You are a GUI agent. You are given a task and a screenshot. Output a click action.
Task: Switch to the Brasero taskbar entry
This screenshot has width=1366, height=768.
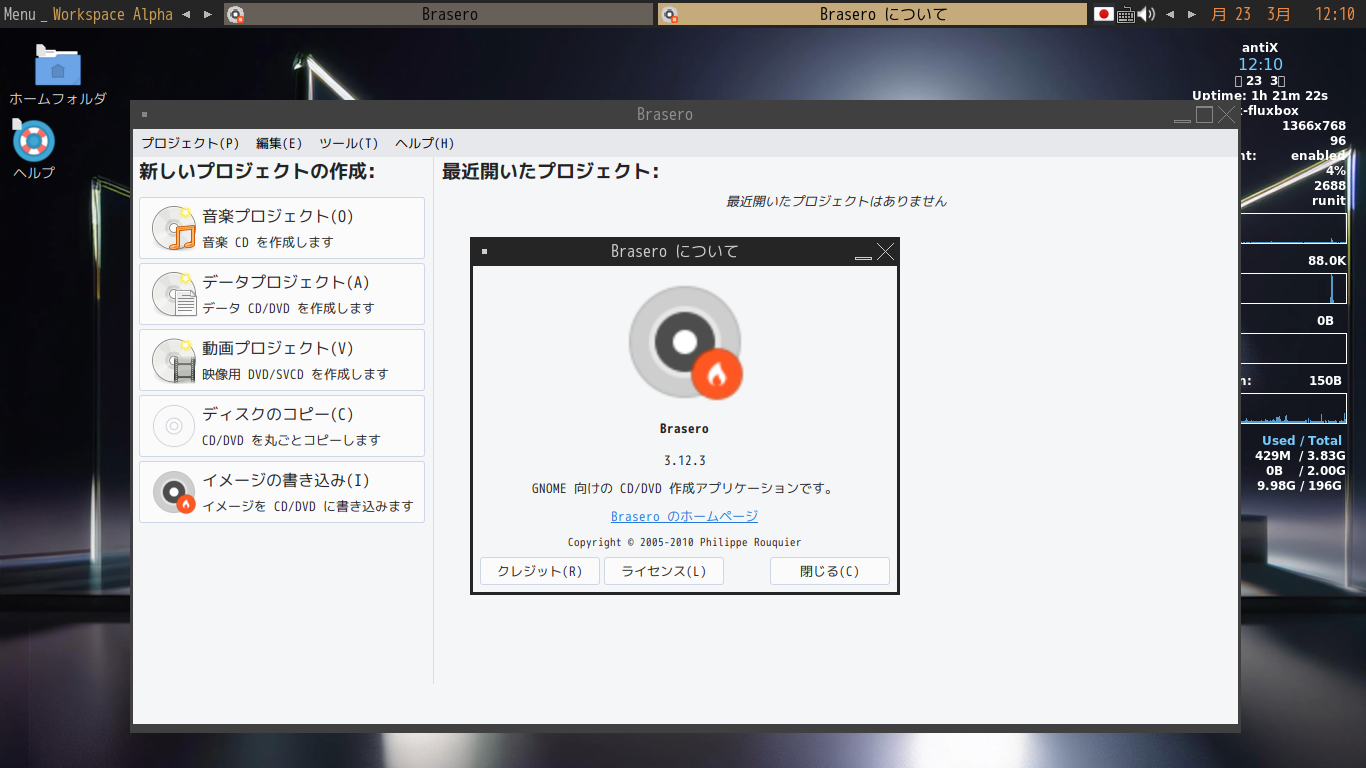pyautogui.click(x=439, y=14)
